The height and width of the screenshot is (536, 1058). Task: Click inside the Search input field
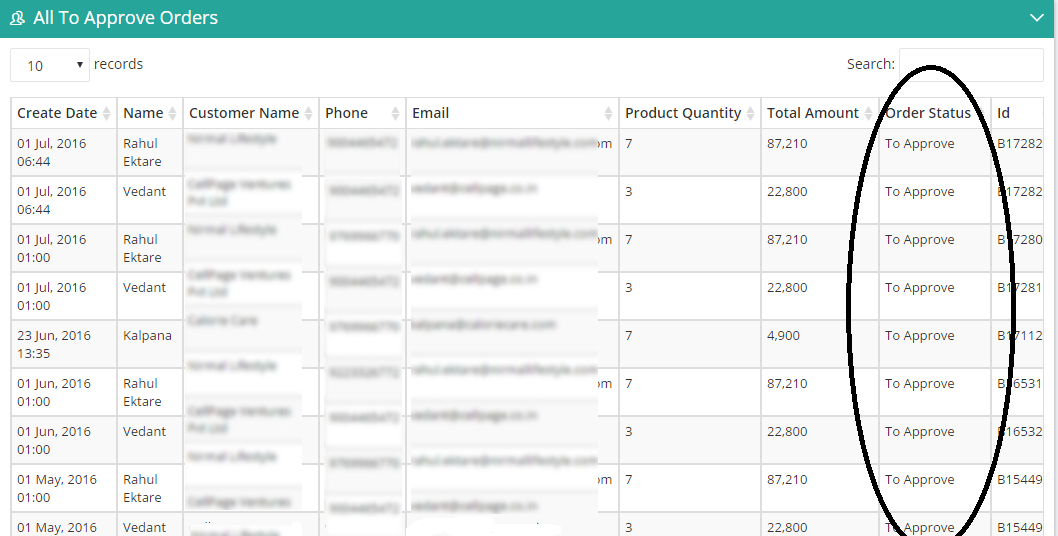tap(971, 65)
